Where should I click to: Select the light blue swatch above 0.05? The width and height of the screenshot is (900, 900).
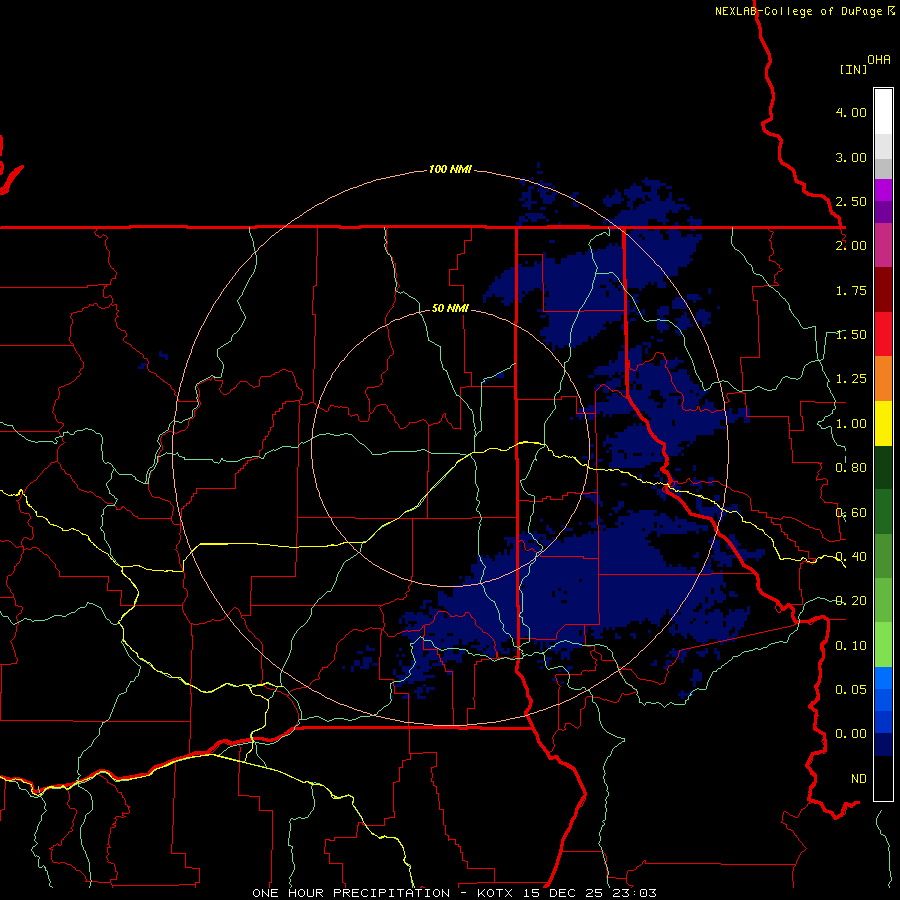pyautogui.click(x=883, y=678)
